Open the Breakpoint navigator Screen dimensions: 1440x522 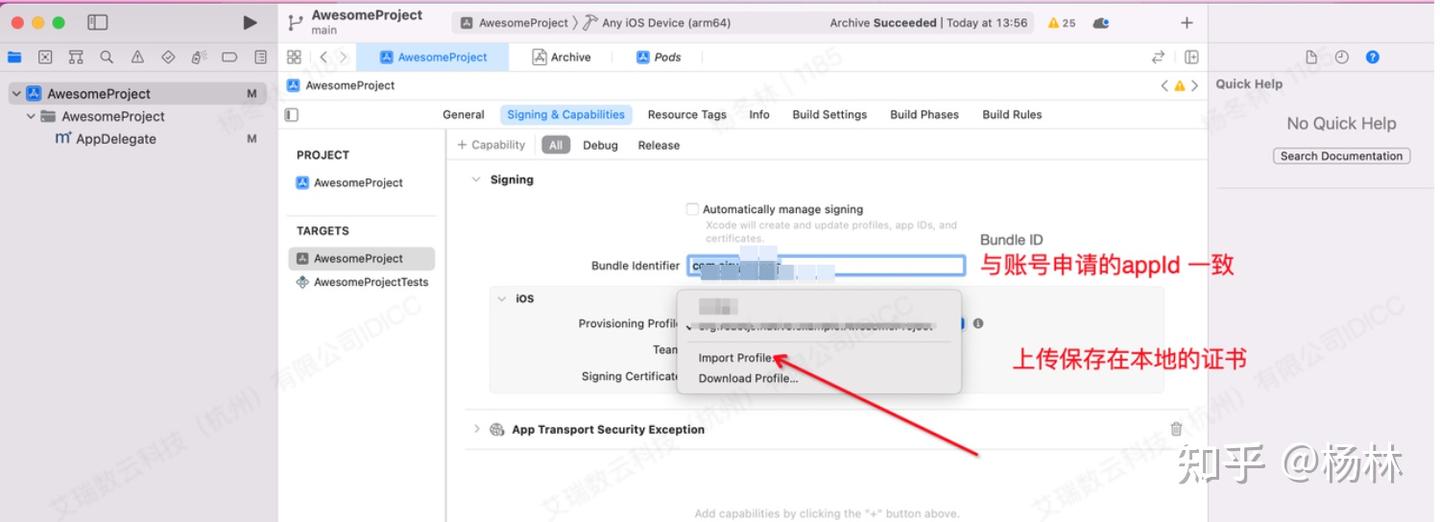click(229, 57)
